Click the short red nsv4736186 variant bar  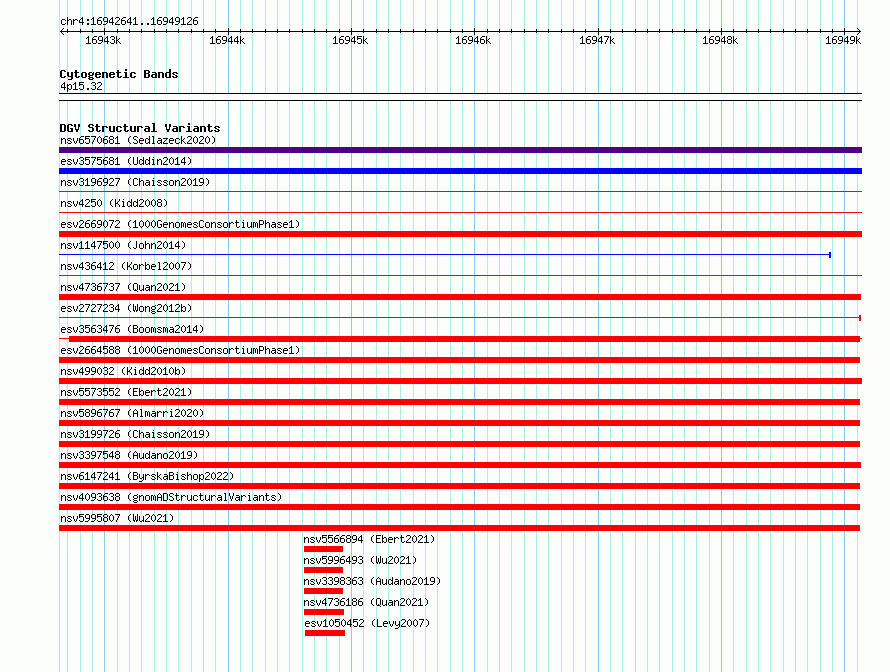(x=324, y=612)
